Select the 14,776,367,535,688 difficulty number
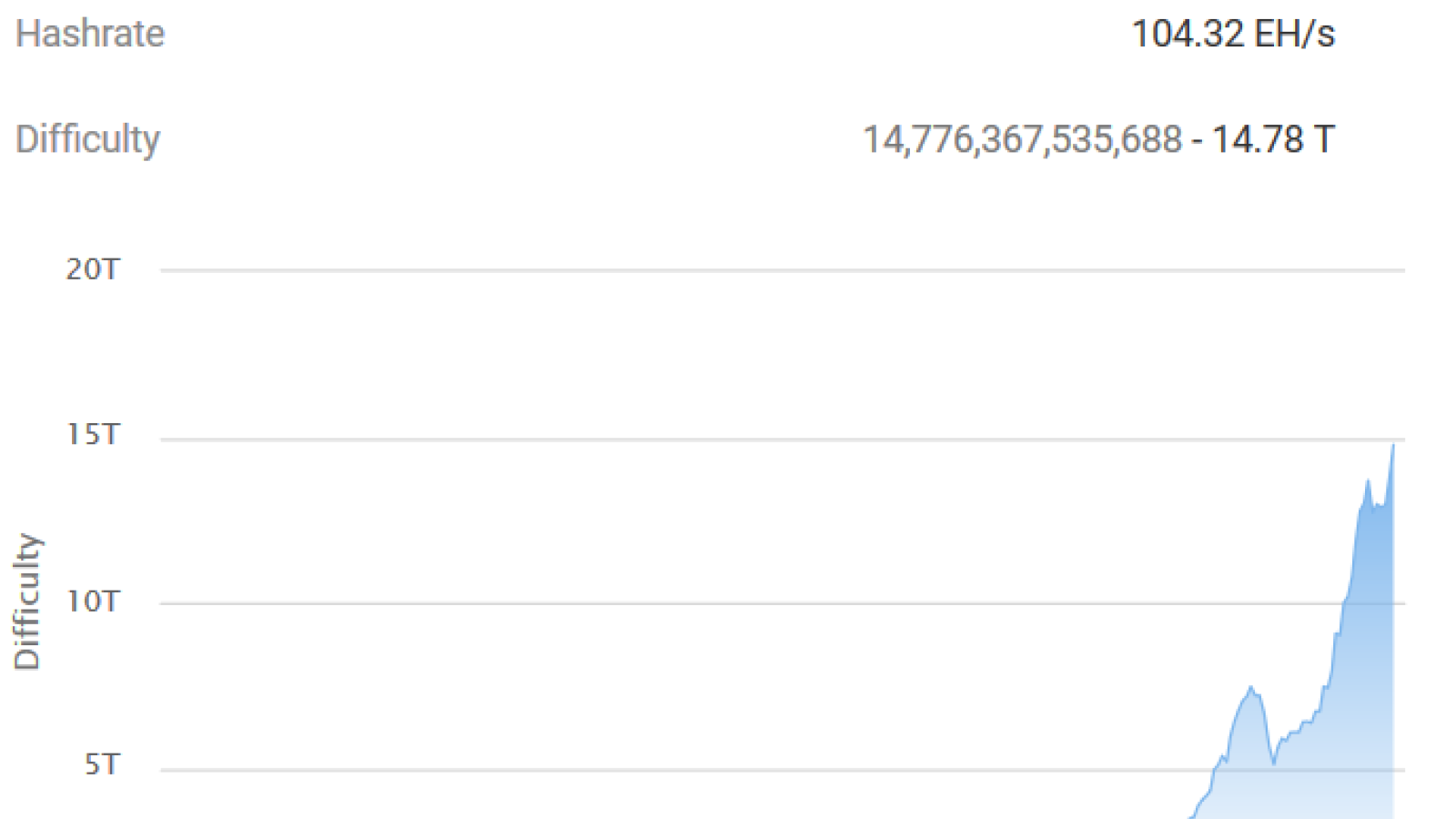The image size is (1456, 819). click(x=1022, y=139)
